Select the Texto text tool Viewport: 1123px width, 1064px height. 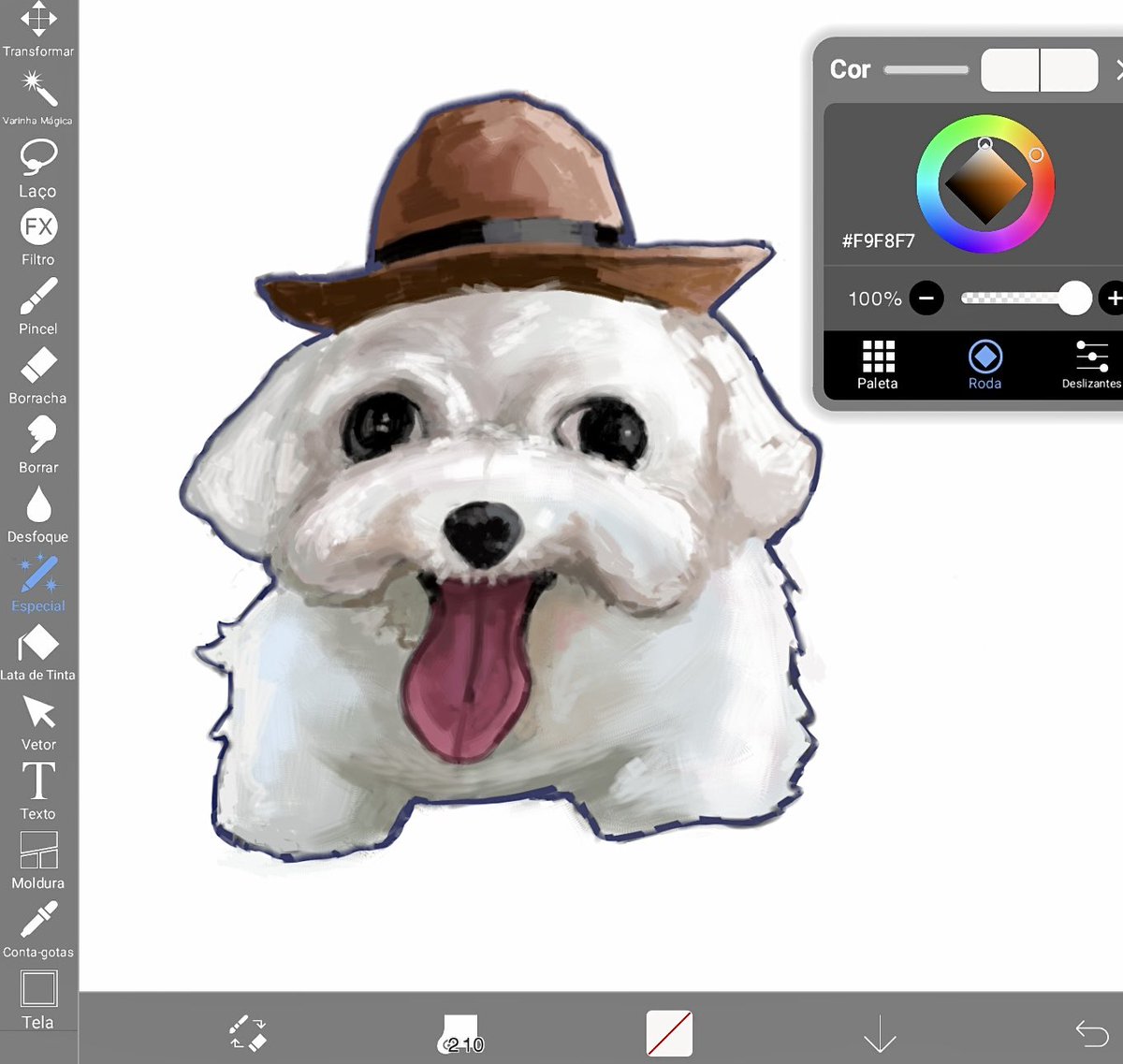38,791
